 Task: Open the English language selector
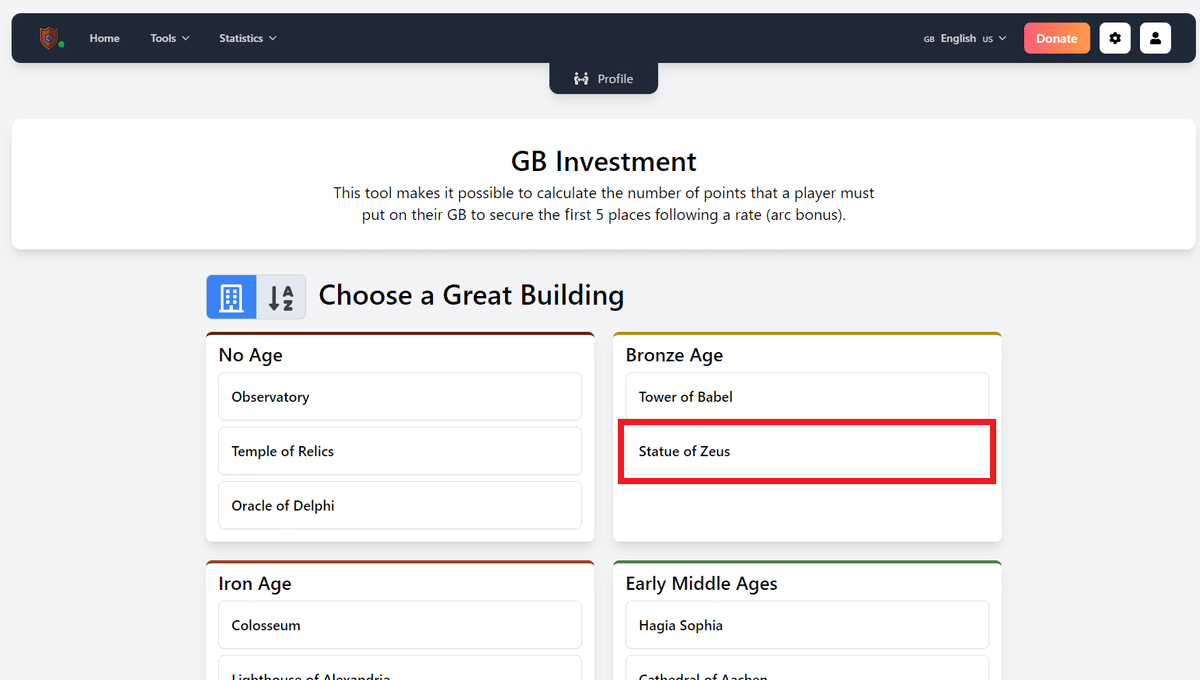pyautogui.click(x=965, y=38)
